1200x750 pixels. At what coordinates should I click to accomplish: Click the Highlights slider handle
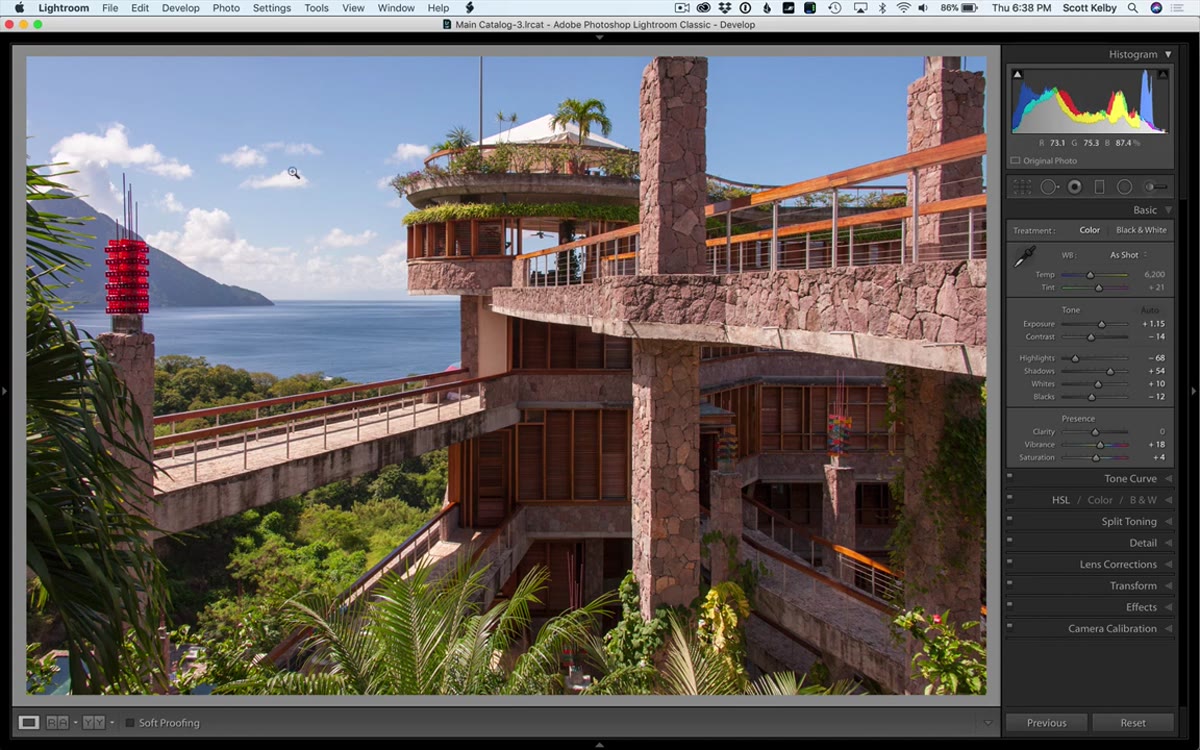pyautogui.click(x=1075, y=358)
